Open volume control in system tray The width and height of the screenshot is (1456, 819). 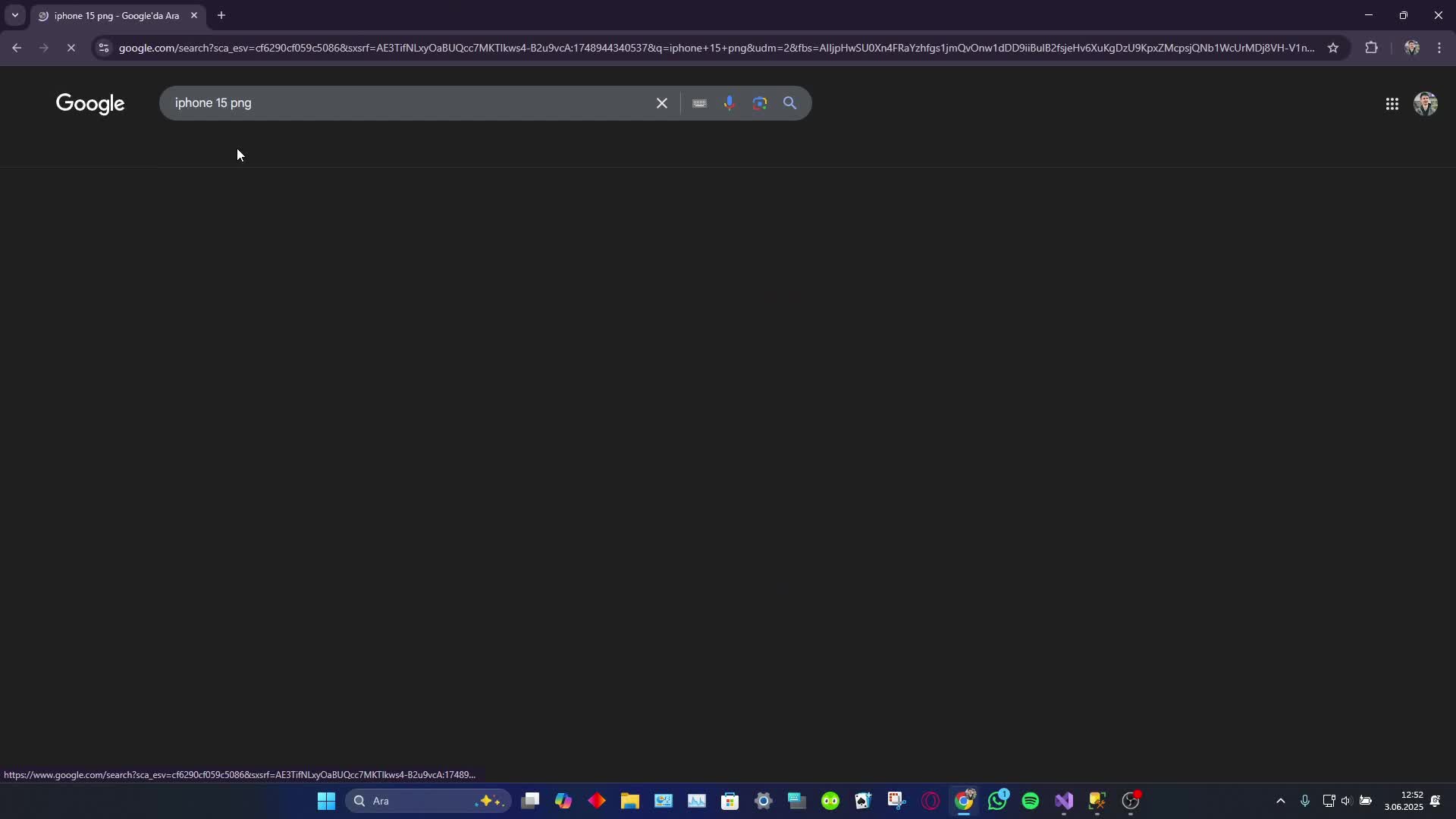pyautogui.click(x=1346, y=801)
